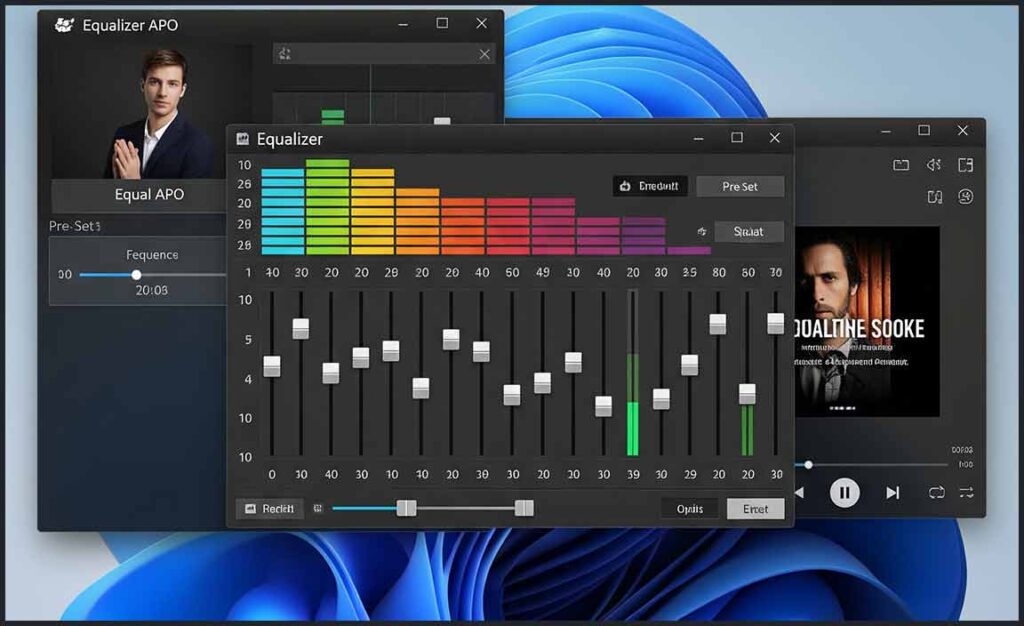
Task: Click the Equalizer APO app icon in the title bar
Action: pyautogui.click(x=65, y=25)
